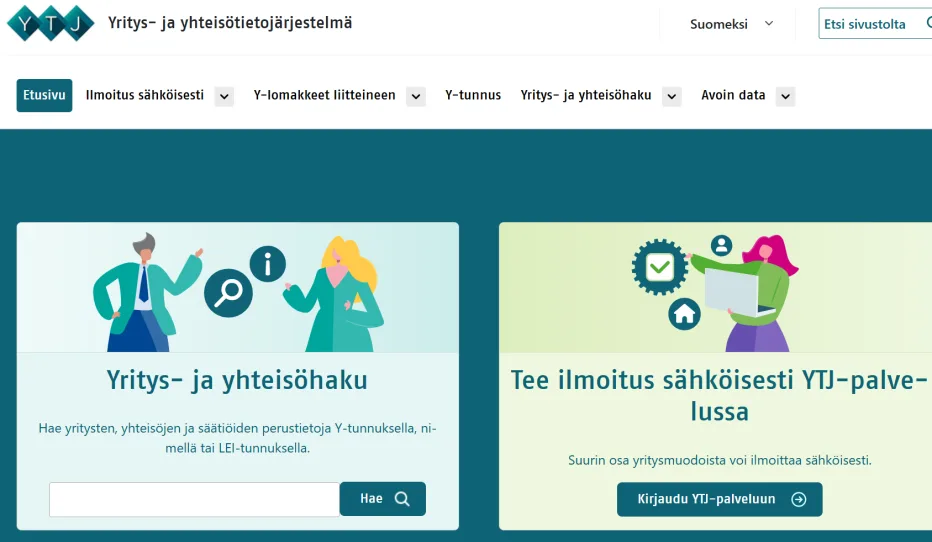Expand the Ilmoitus sähköisesti submenu chevron
The width and height of the screenshot is (932, 542).
[x=224, y=96]
